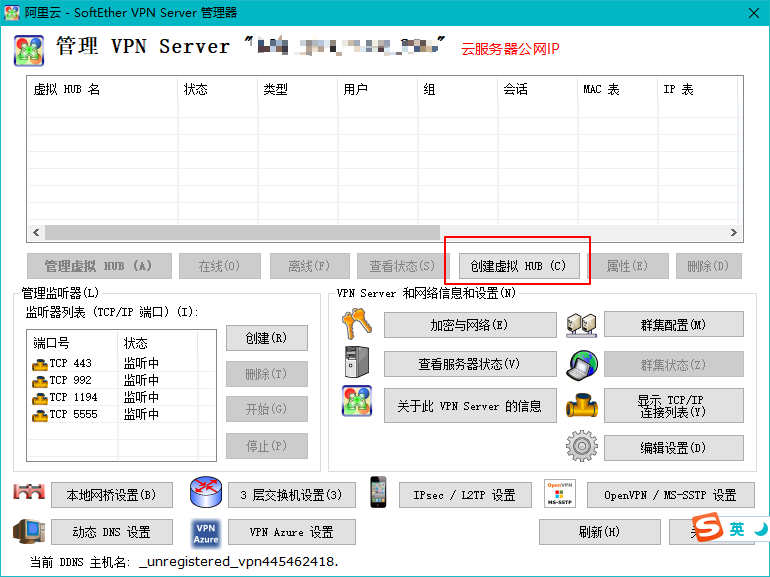Screen dimensions: 770x577
Task: Click the bridge icon beside 本地网桥设置
Action: point(29,492)
